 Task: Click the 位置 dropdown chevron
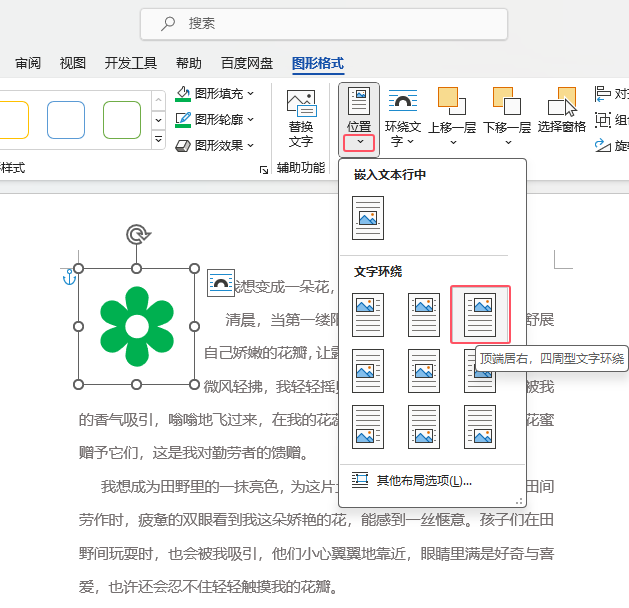click(x=359, y=142)
